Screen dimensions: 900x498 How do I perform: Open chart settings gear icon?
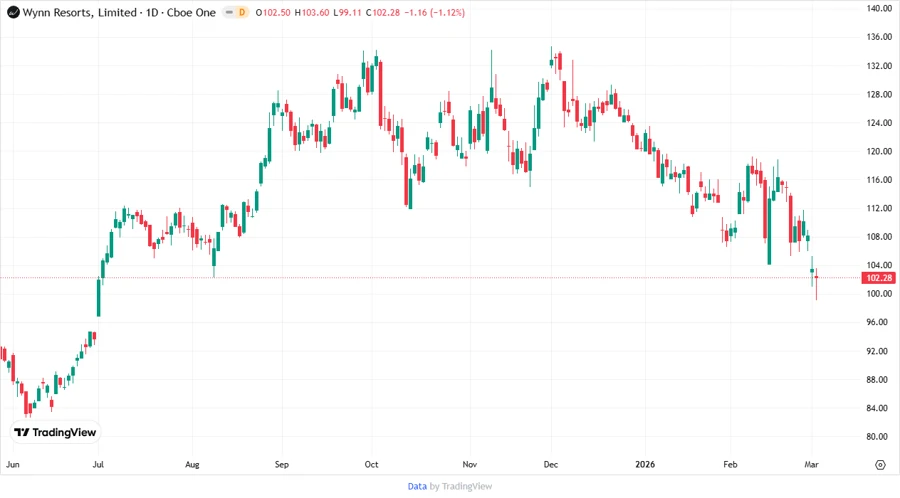tap(880, 465)
